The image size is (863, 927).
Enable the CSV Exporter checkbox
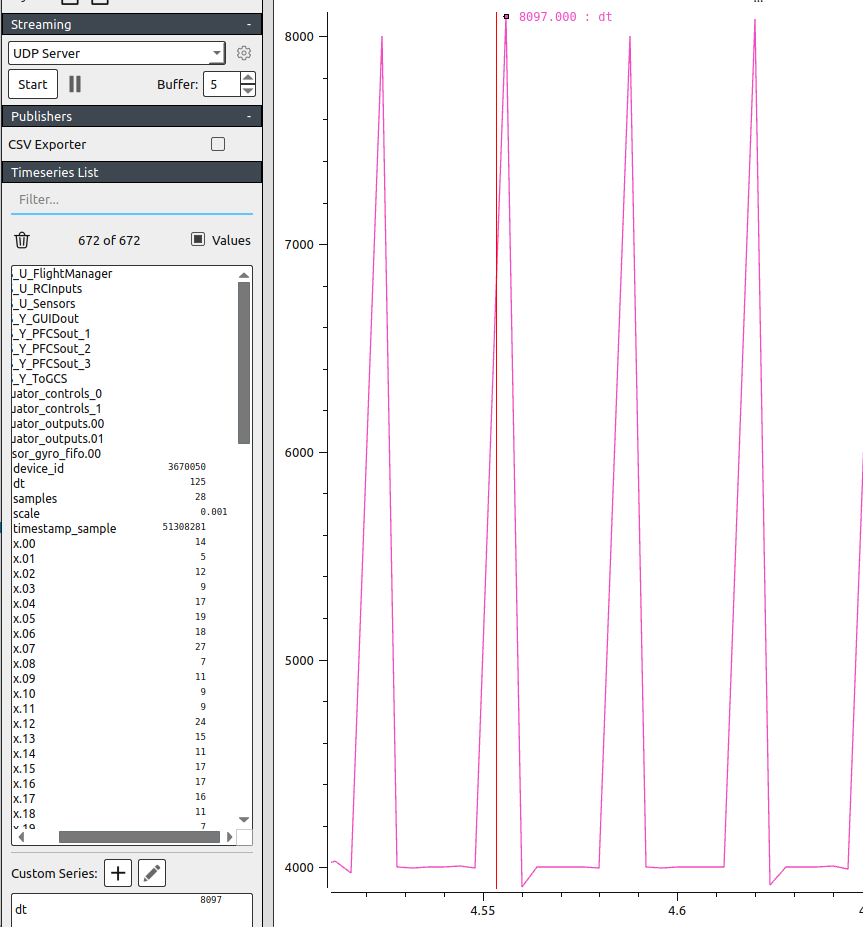pyautogui.click(x=218, y=144)
